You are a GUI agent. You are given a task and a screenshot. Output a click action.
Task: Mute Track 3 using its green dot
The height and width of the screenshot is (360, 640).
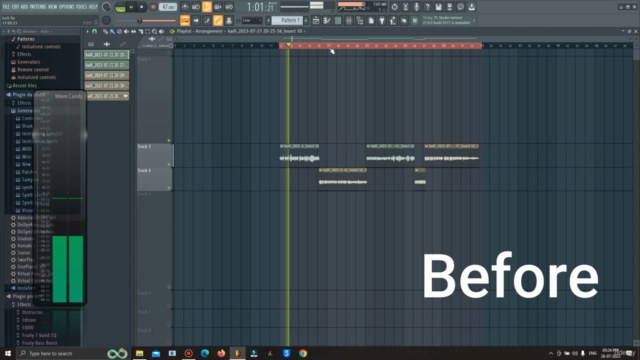click(x=169, y=164)
